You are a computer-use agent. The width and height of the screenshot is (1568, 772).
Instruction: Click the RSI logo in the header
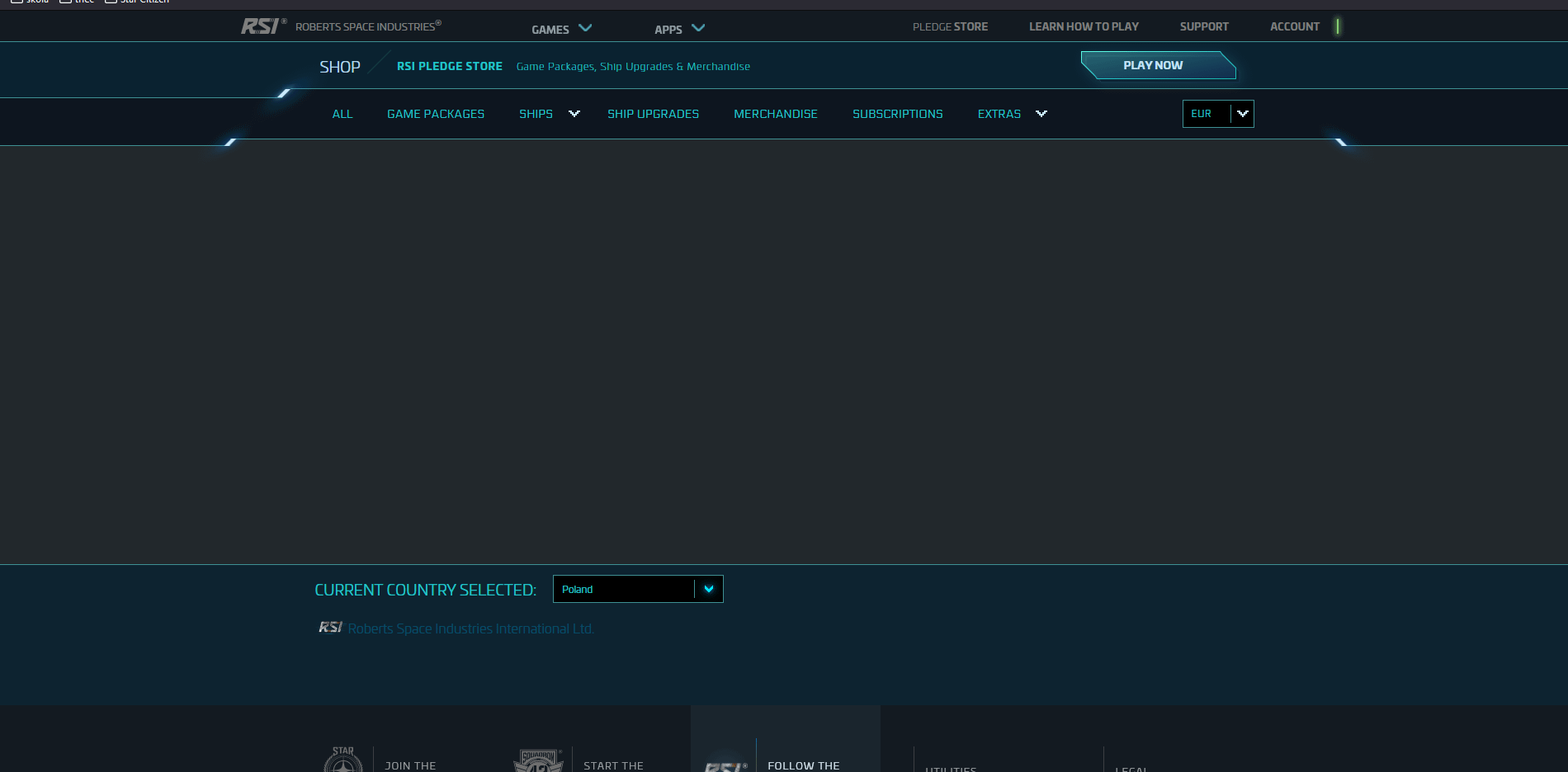[x=263, y=26]
